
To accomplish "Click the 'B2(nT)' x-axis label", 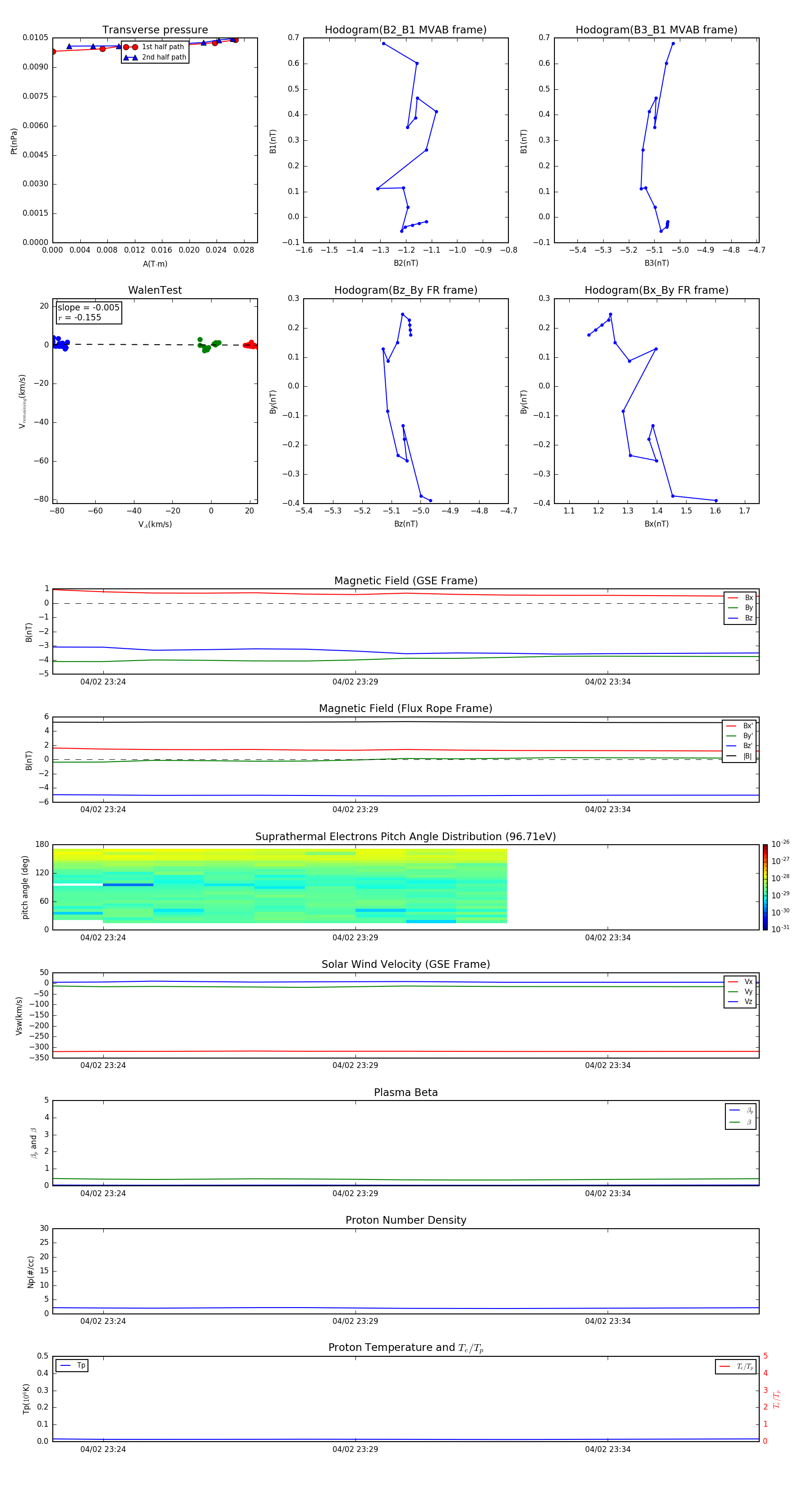I will (x=406, y=263).
